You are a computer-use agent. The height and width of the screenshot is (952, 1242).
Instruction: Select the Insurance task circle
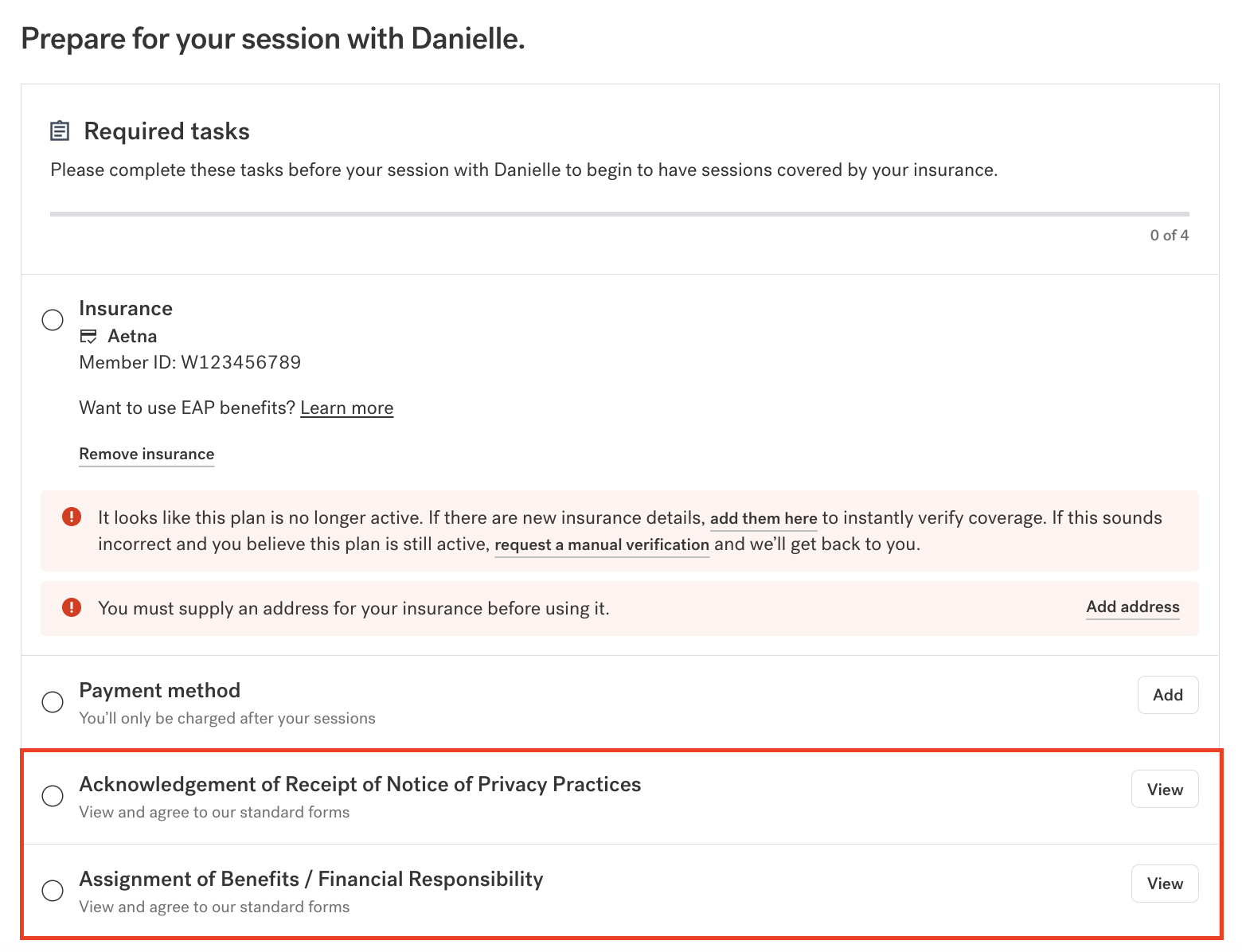pos(53,319)
